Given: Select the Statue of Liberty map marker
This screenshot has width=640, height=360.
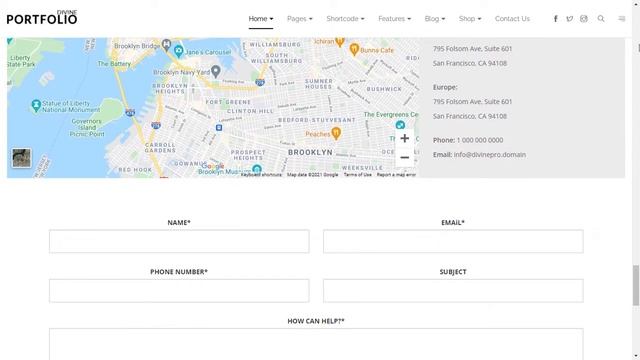Looking at the screenshot, I should [x=36, y=106].
